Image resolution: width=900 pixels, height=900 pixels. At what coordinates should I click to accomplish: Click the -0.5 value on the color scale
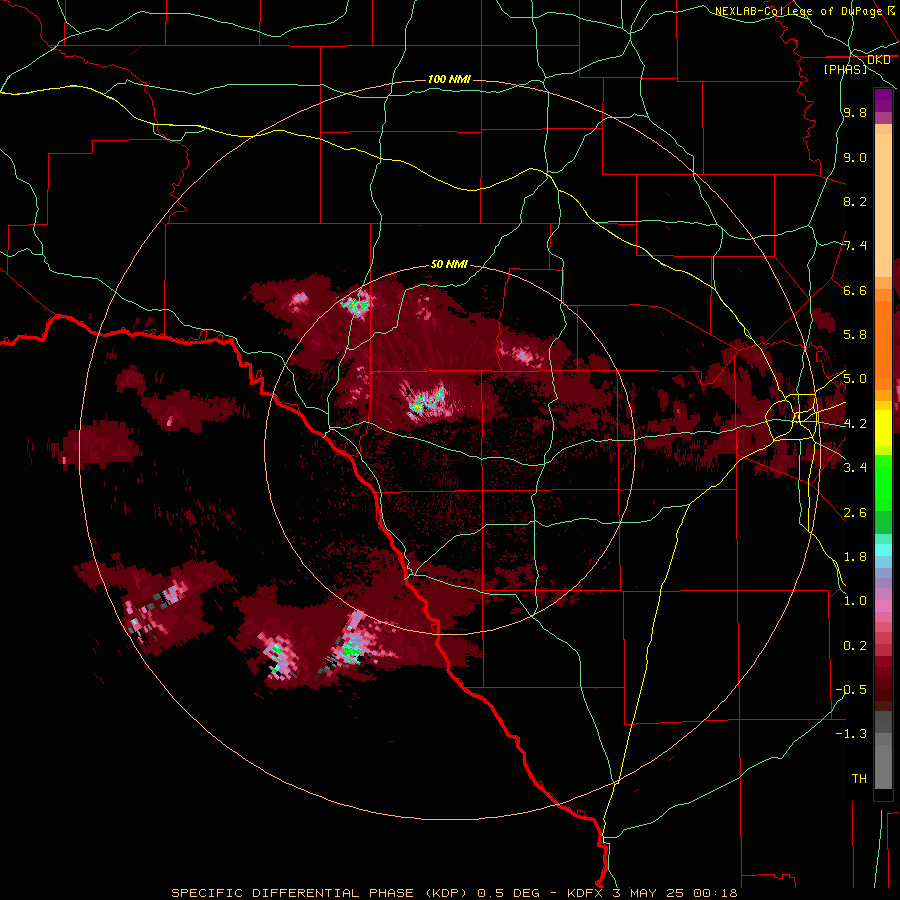point(851,689)
